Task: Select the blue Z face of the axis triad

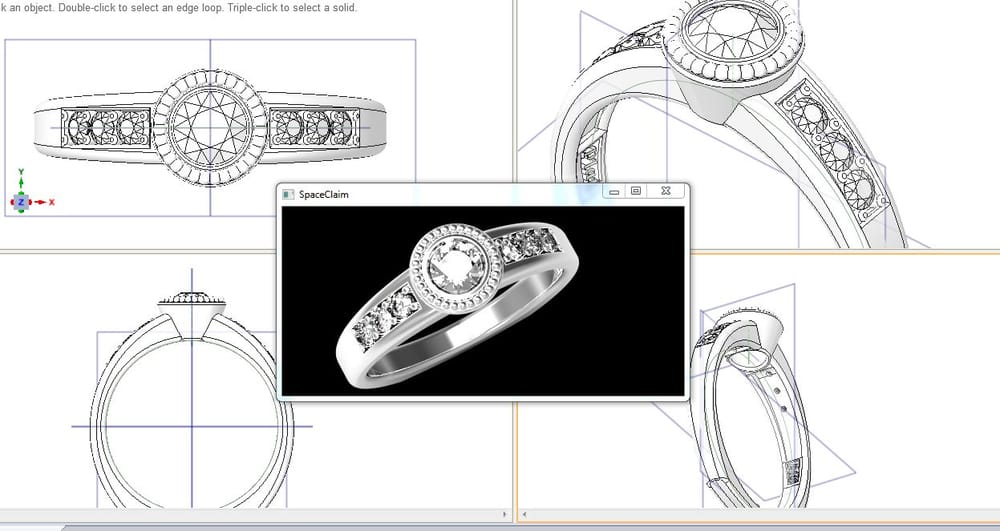Action: coord(22,202)
